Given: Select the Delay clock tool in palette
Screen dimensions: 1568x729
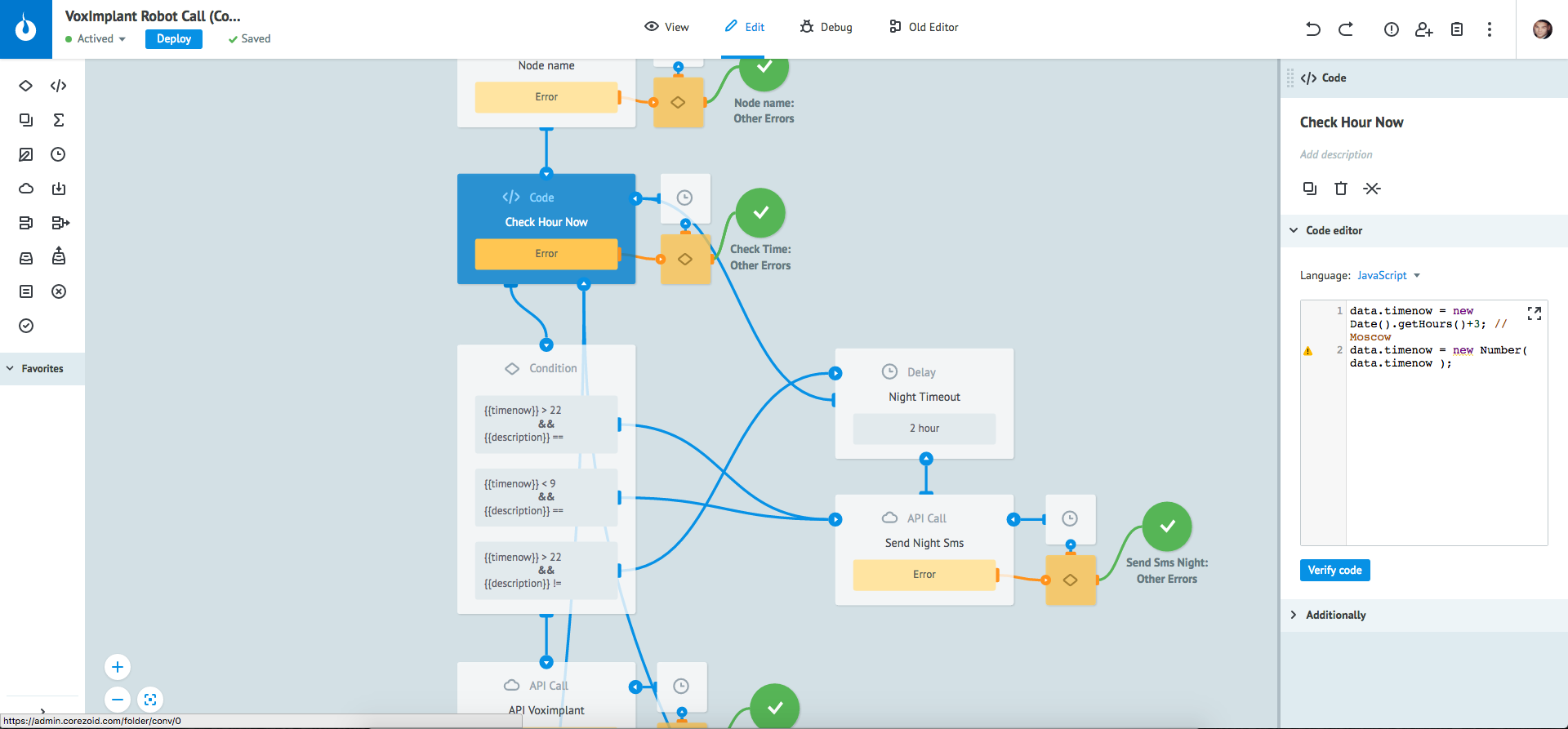Looking at the screenshot, I should coord(58,154).
